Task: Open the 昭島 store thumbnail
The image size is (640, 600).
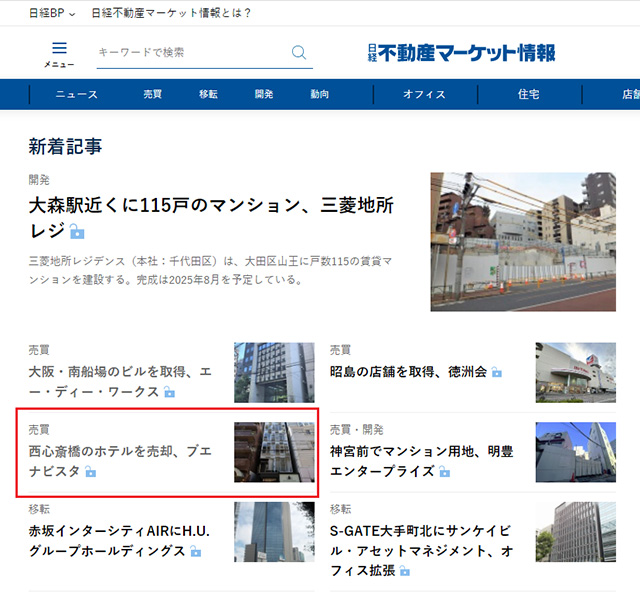Action: pos(576,372)
